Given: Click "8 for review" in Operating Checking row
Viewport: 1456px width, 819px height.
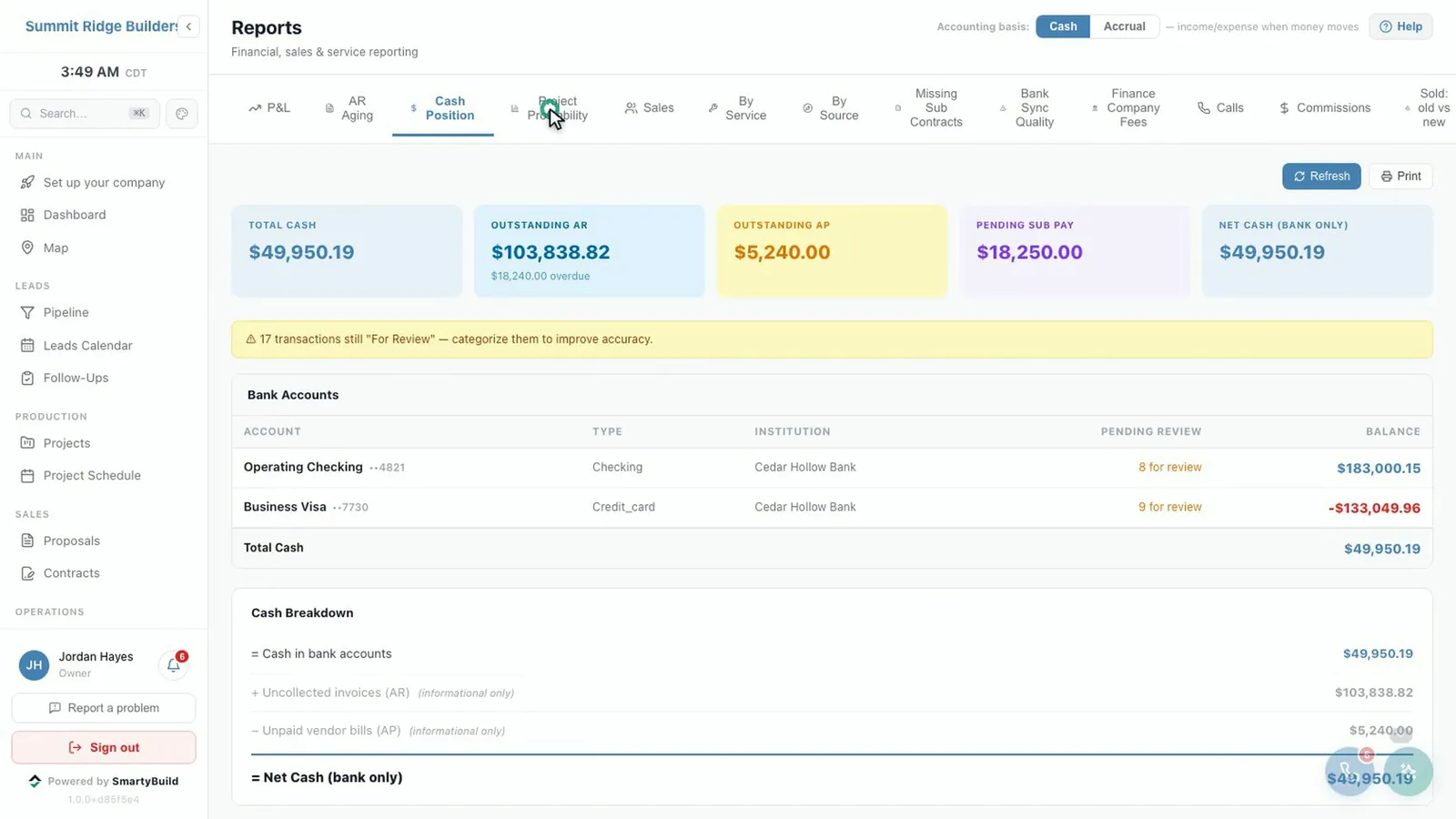Looking at the screenshot, I should coord(1169,468).
